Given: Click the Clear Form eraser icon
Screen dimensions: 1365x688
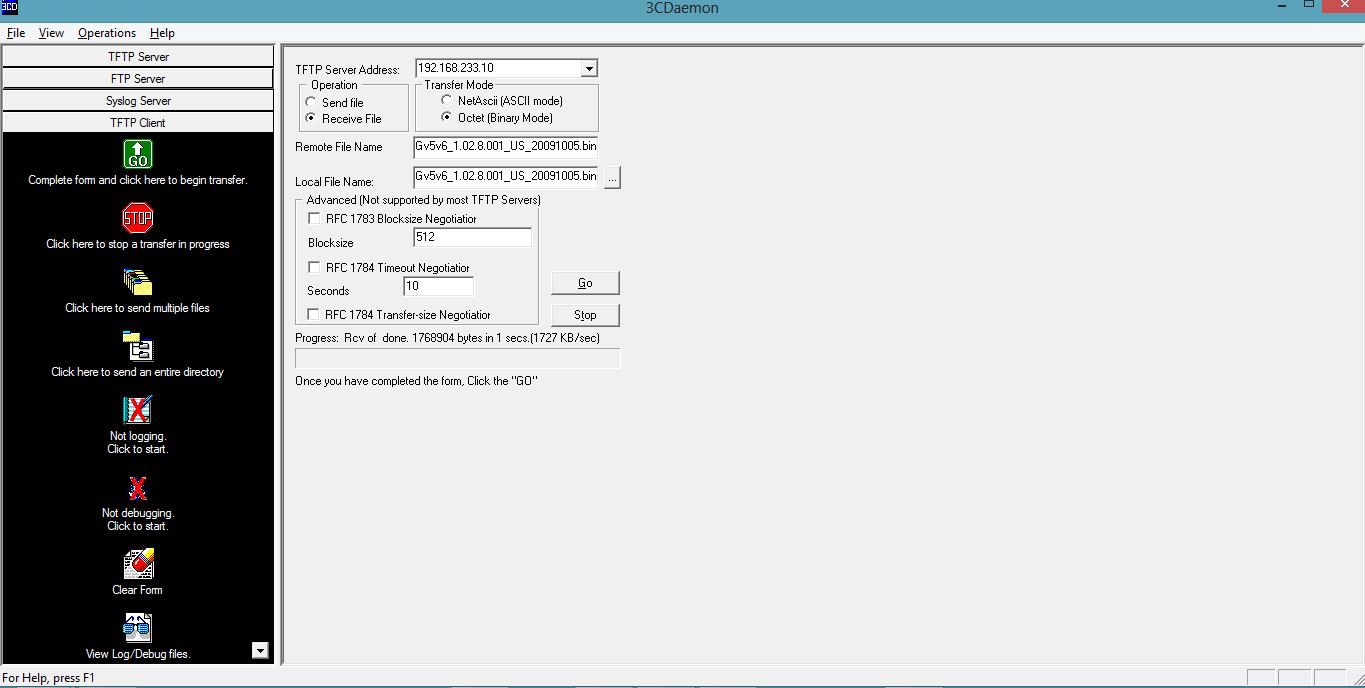Looking at the screenshot, I should [138, 564].
